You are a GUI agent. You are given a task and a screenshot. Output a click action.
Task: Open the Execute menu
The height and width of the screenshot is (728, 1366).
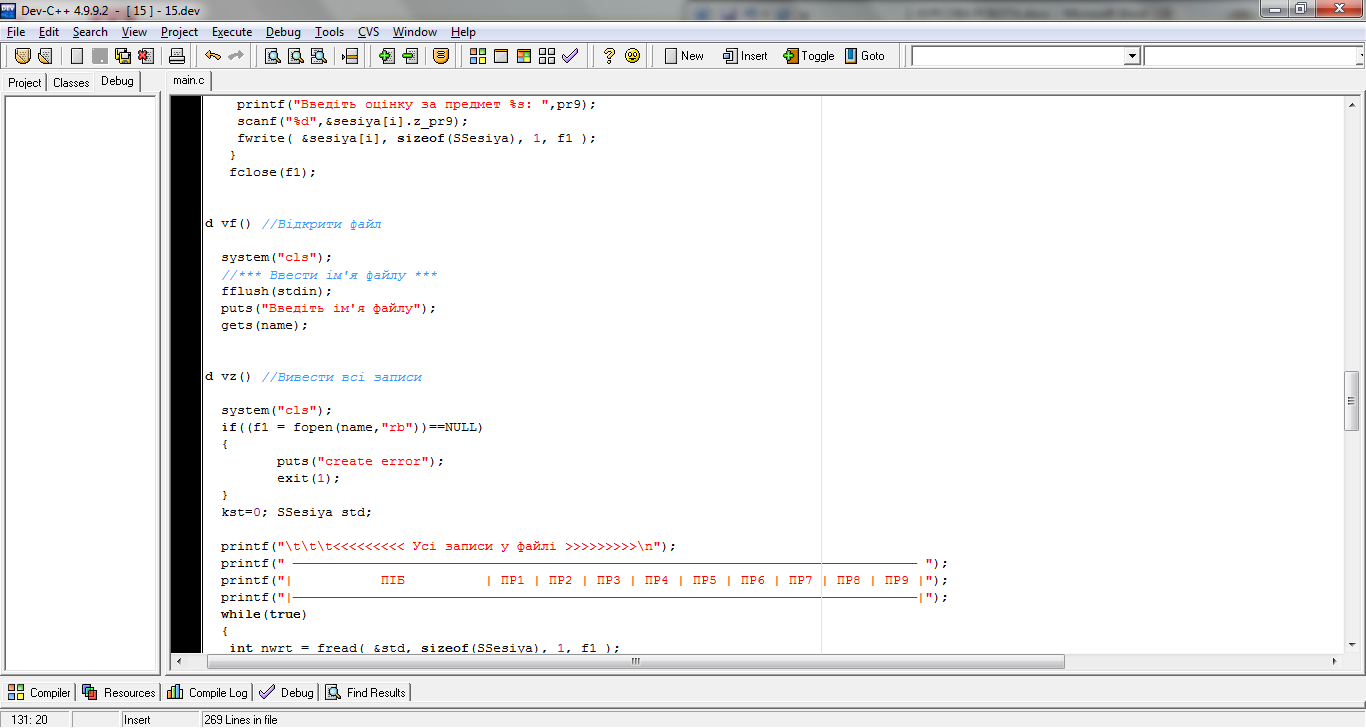click(x=232, y=32)
